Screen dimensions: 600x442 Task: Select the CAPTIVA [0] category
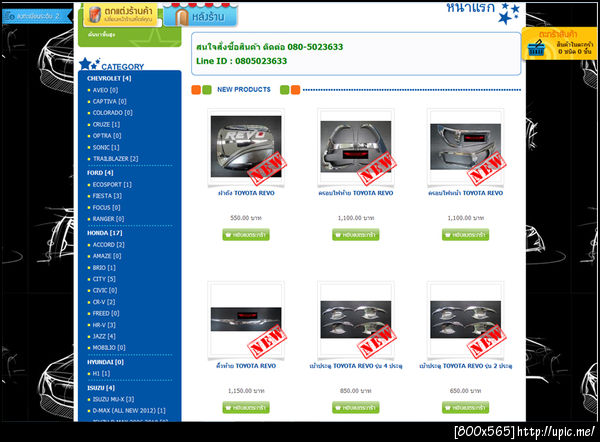pos(109,101)
